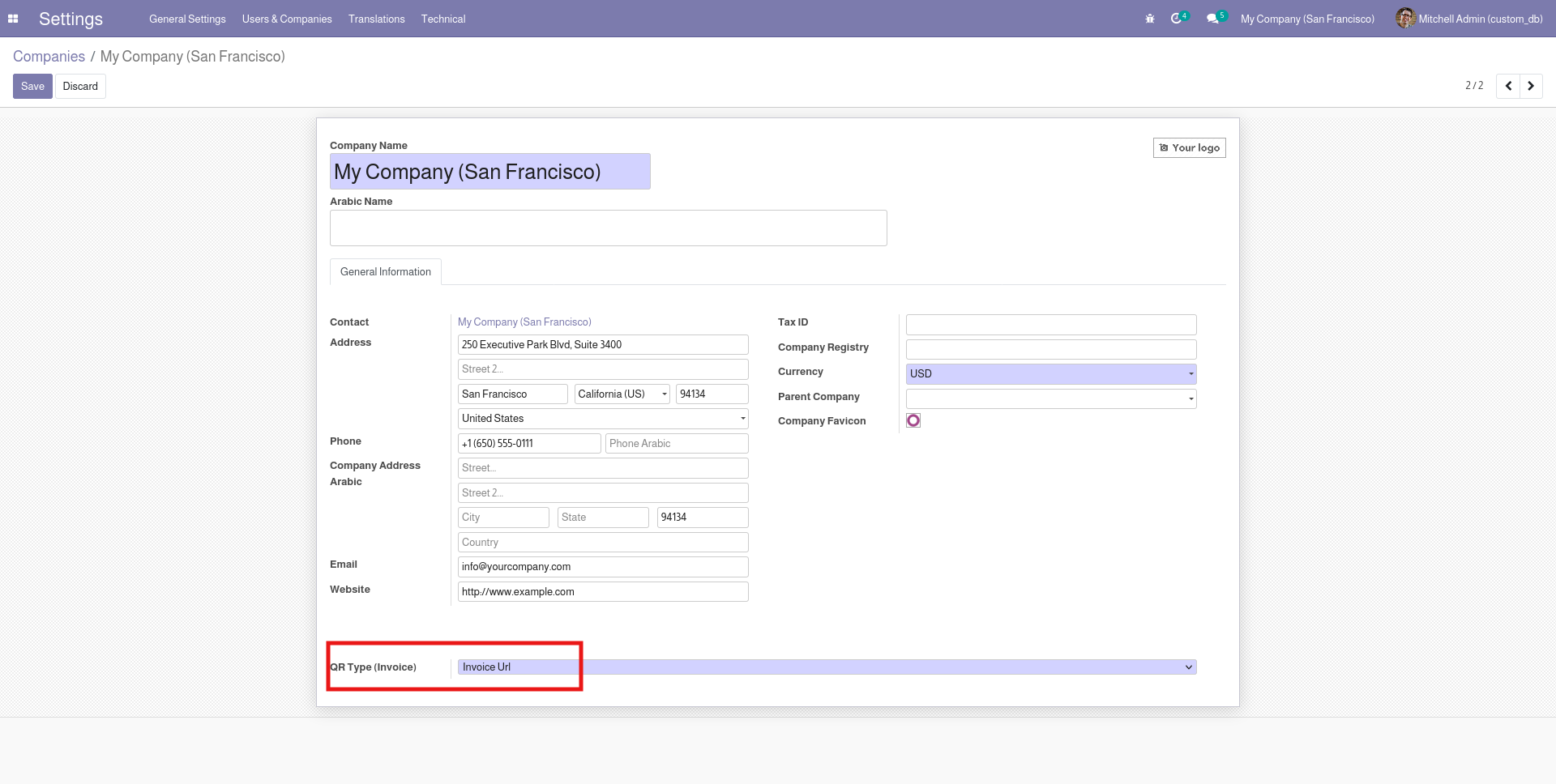Open the California state dropdown
This screenshot has width=1556, height=784.
click(622, 394)
